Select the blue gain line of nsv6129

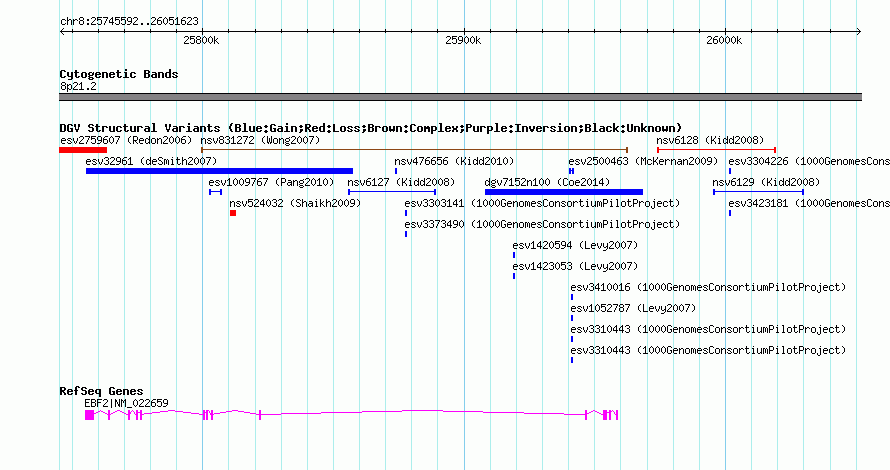pos(758,192)
